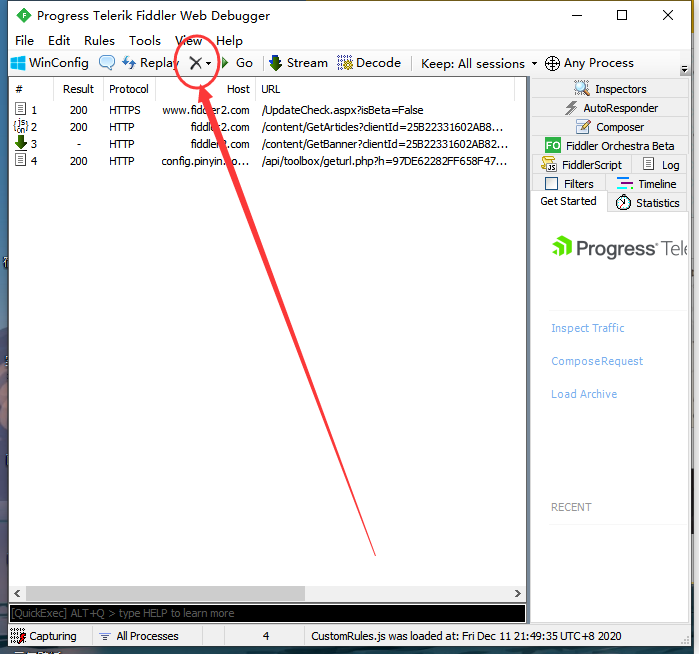Switch to the Timeline tab
Viewport: 699px width, 654px height.
(646, 184)
